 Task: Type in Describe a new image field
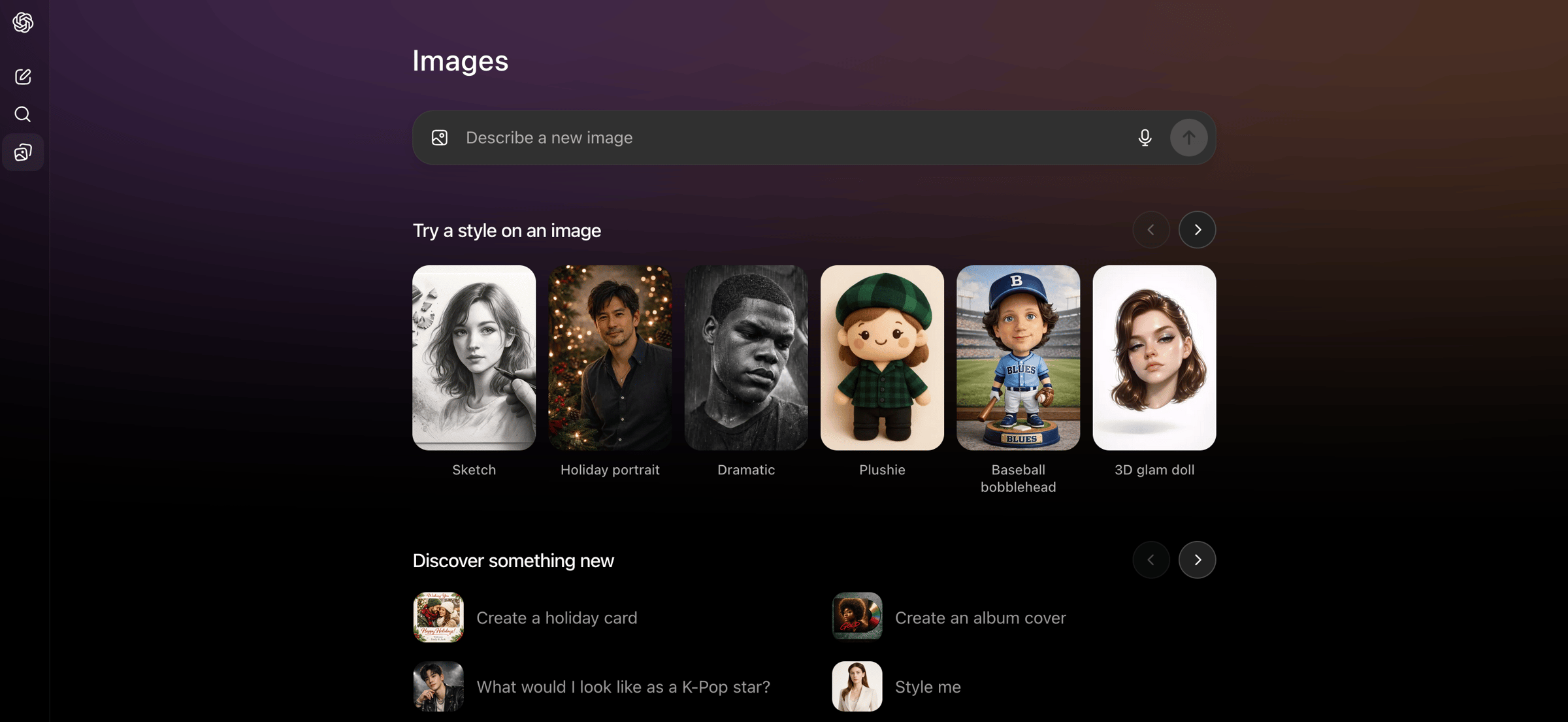784,138
